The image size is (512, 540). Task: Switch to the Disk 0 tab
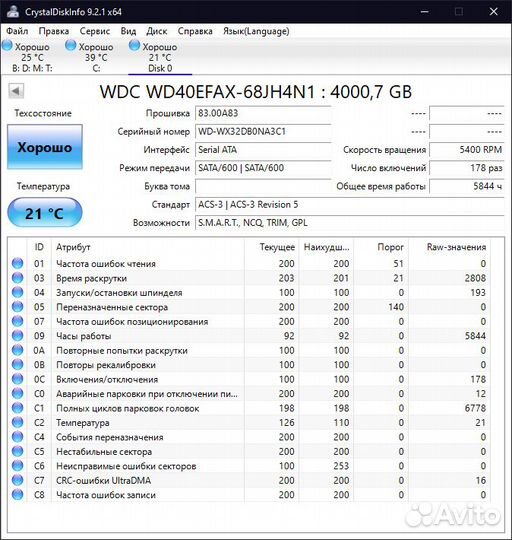click(160, 57)
